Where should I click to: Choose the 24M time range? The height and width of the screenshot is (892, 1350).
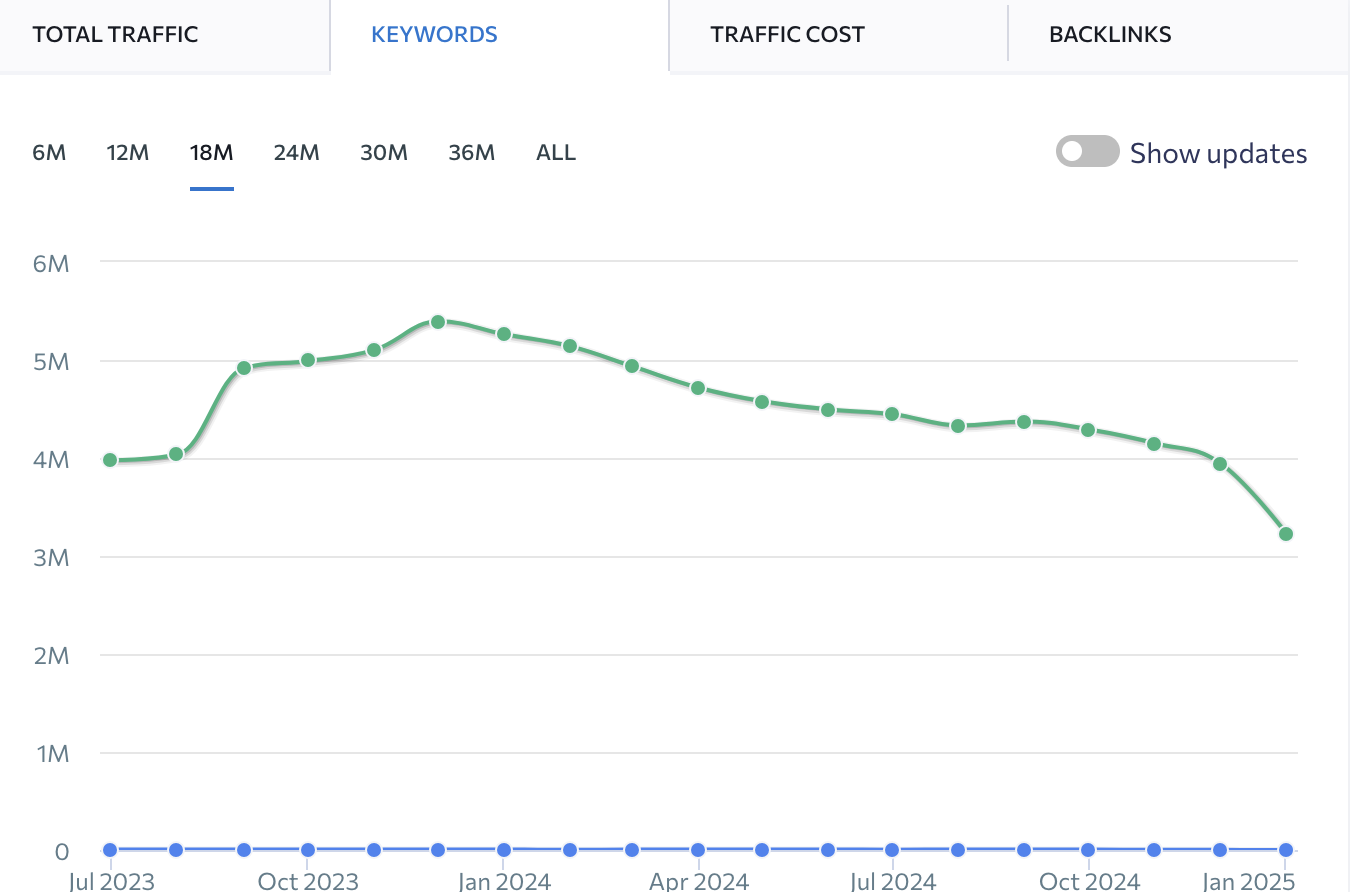pyautogui.click(x=296, y=153)
